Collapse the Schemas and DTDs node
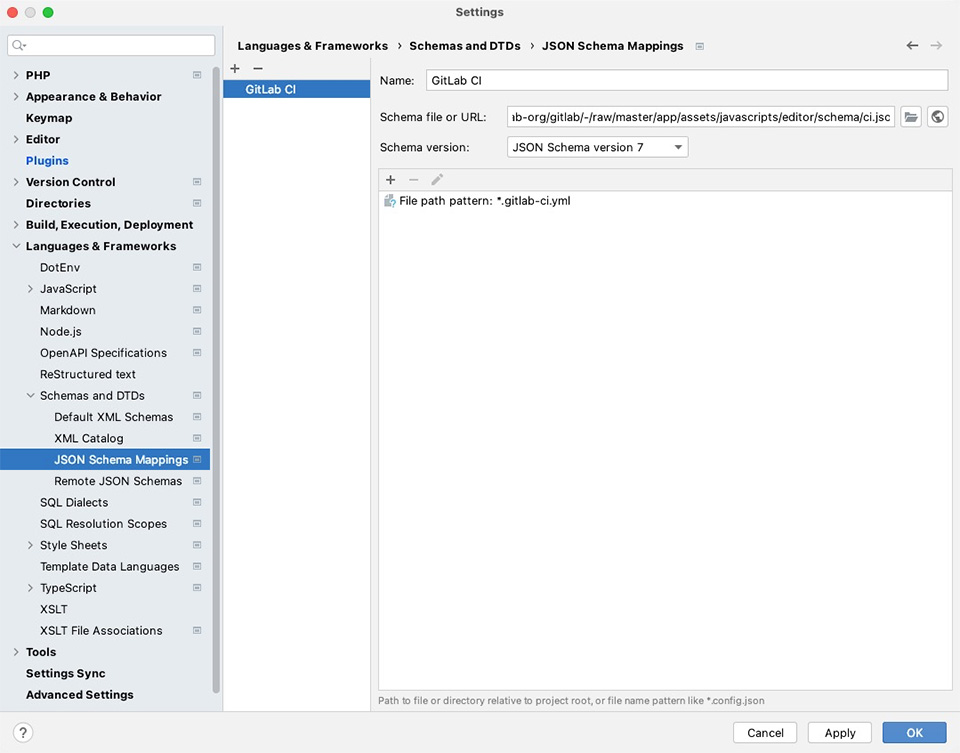 click(x=30, y=395)
